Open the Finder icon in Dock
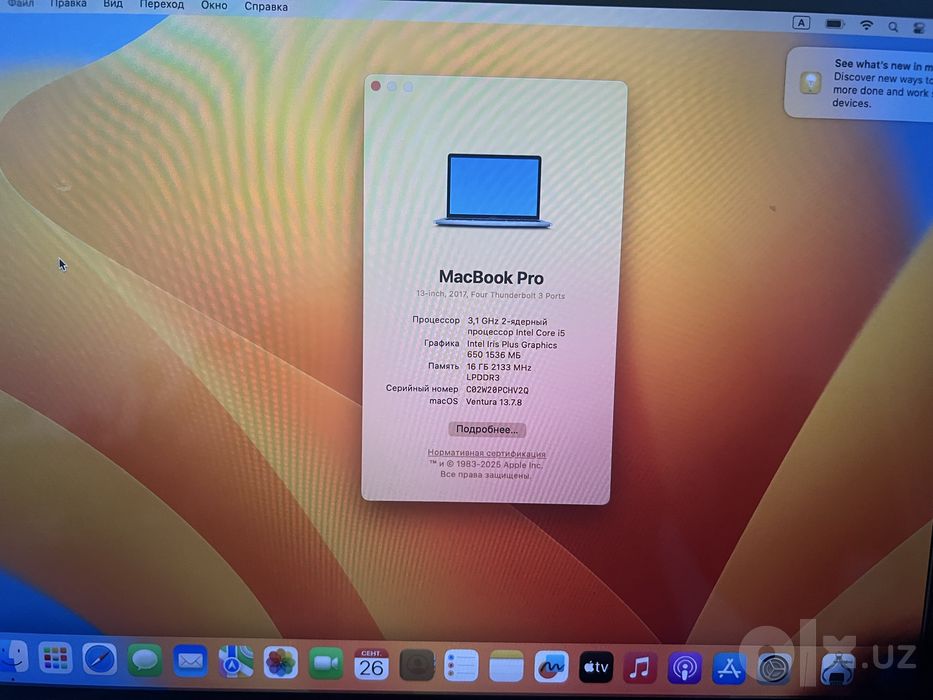 point(13,657)
